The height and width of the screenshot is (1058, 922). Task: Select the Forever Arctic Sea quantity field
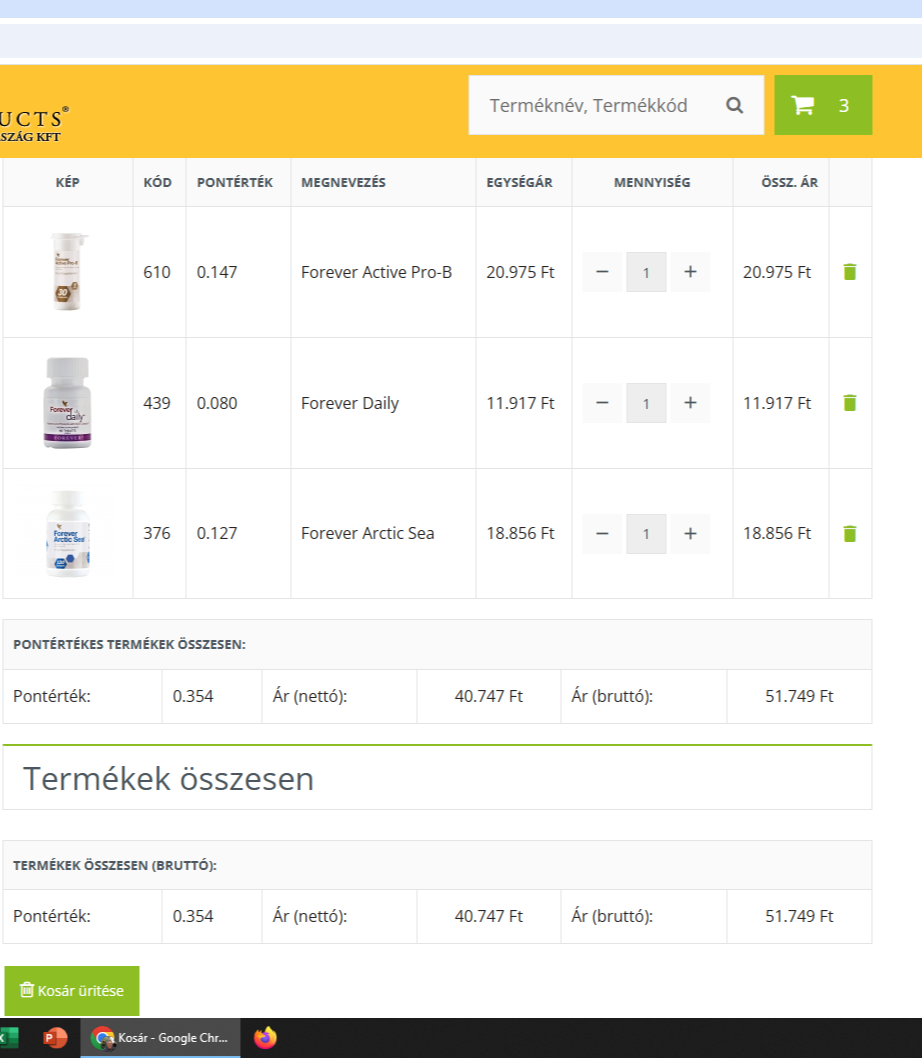pyautogui.click(x=646, y=533)
